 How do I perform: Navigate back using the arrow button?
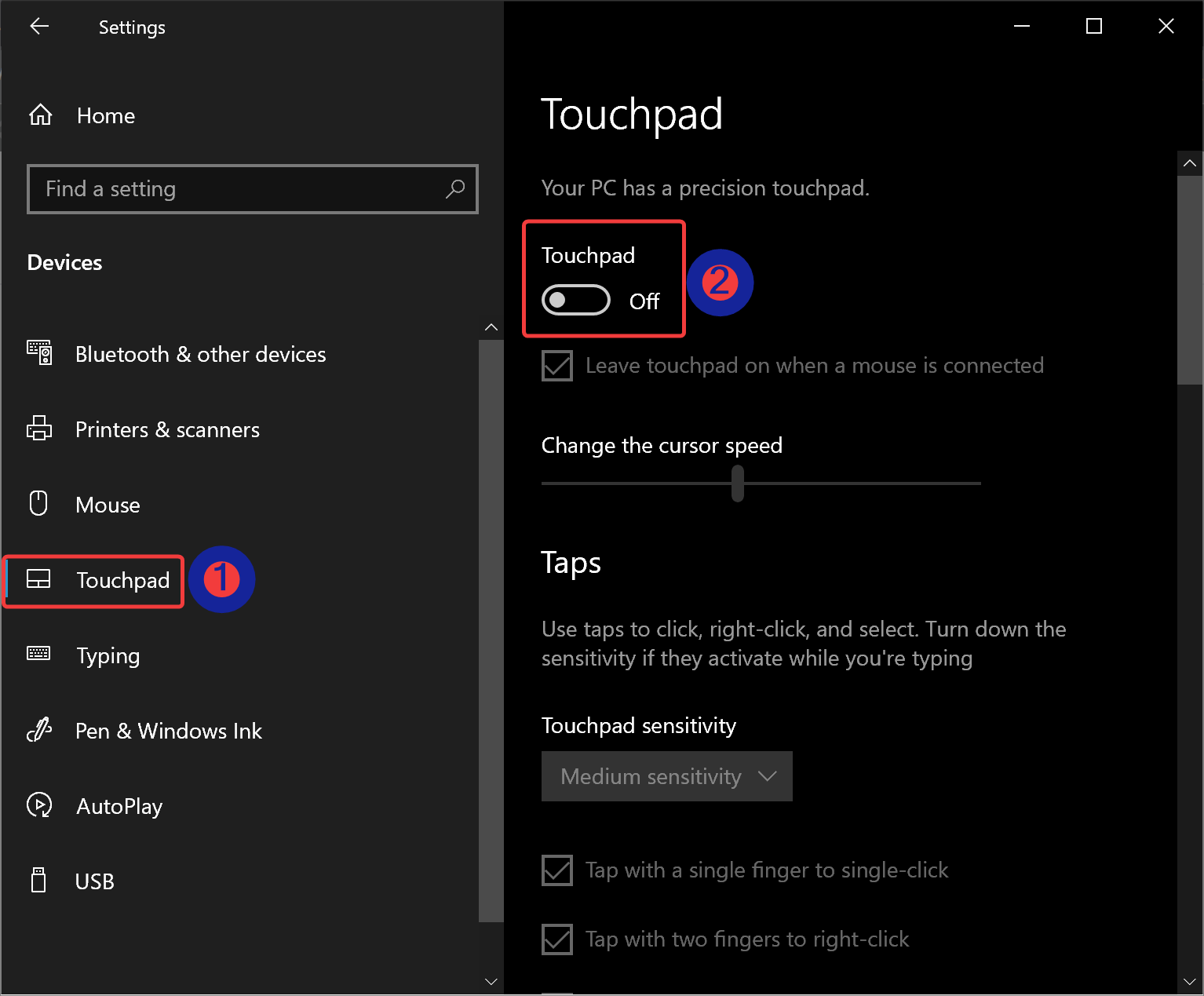pyautogui.click(x=39, y=26)
